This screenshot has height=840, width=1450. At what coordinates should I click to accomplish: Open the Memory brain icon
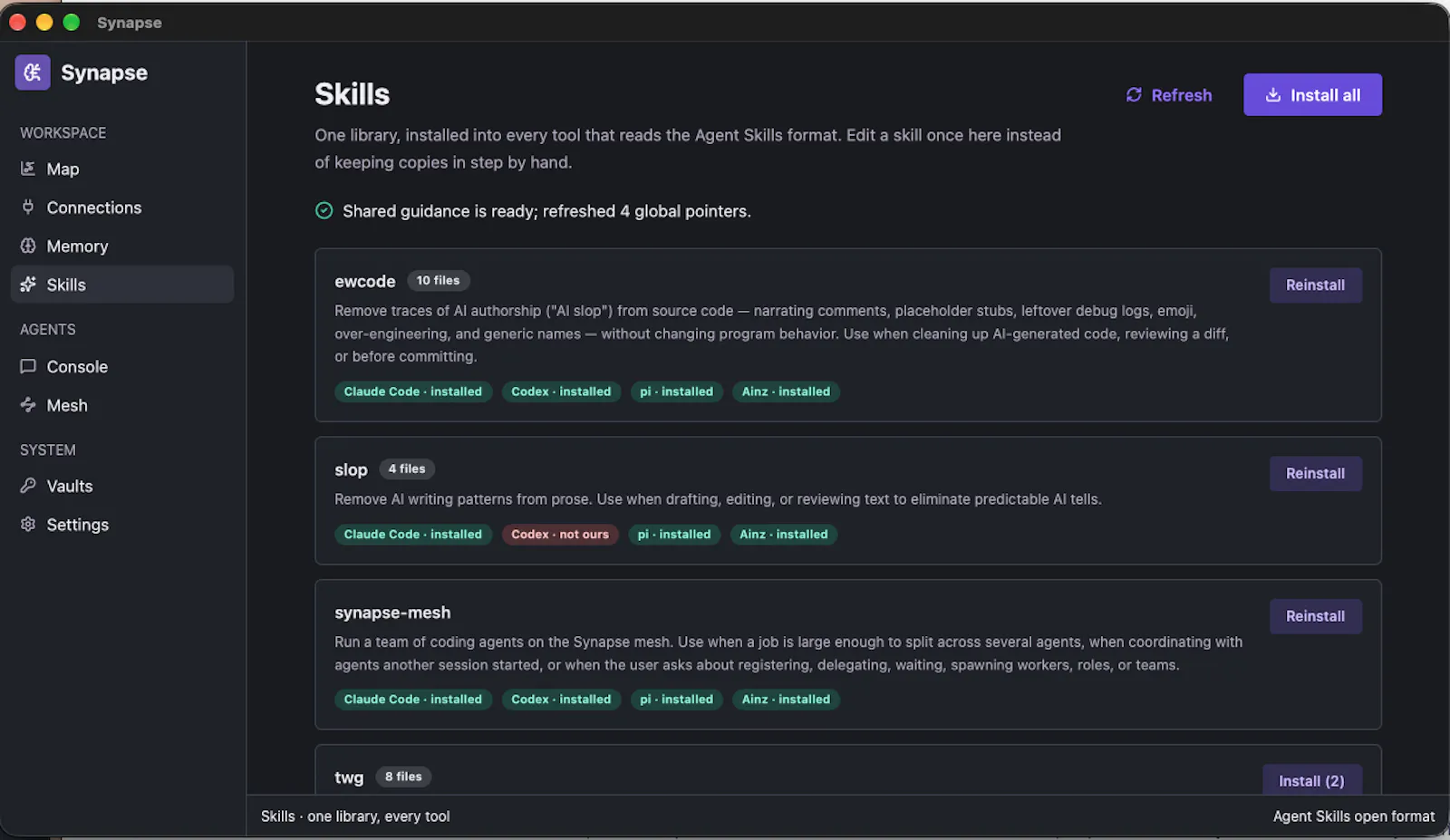28,246
